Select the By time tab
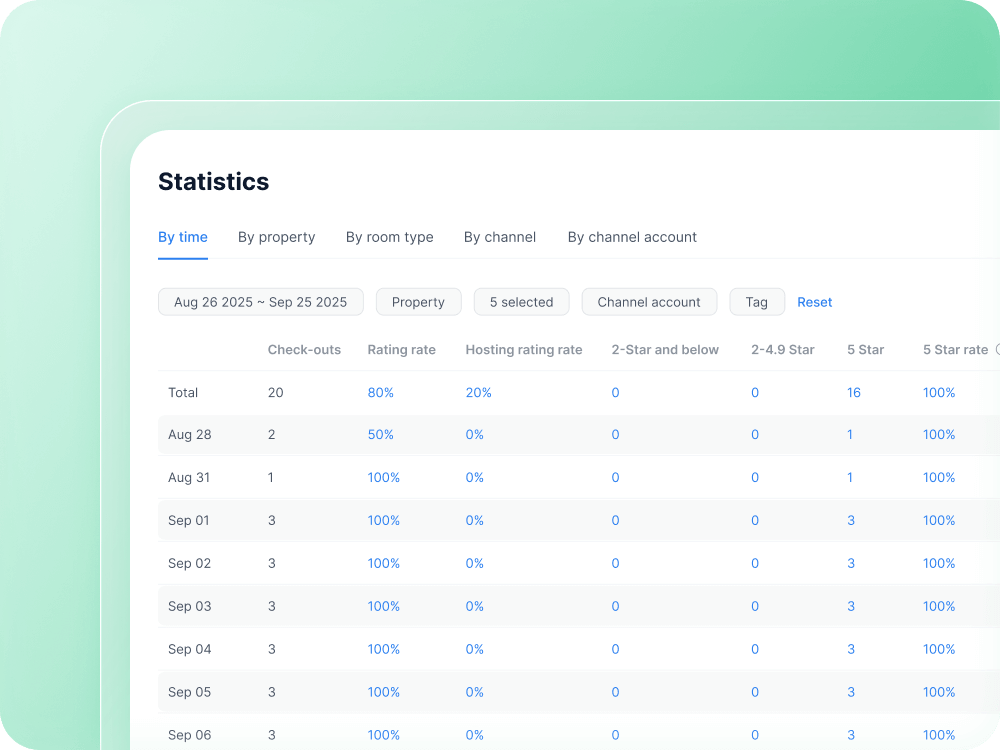 pyautogui.click(x=183, y=237)
